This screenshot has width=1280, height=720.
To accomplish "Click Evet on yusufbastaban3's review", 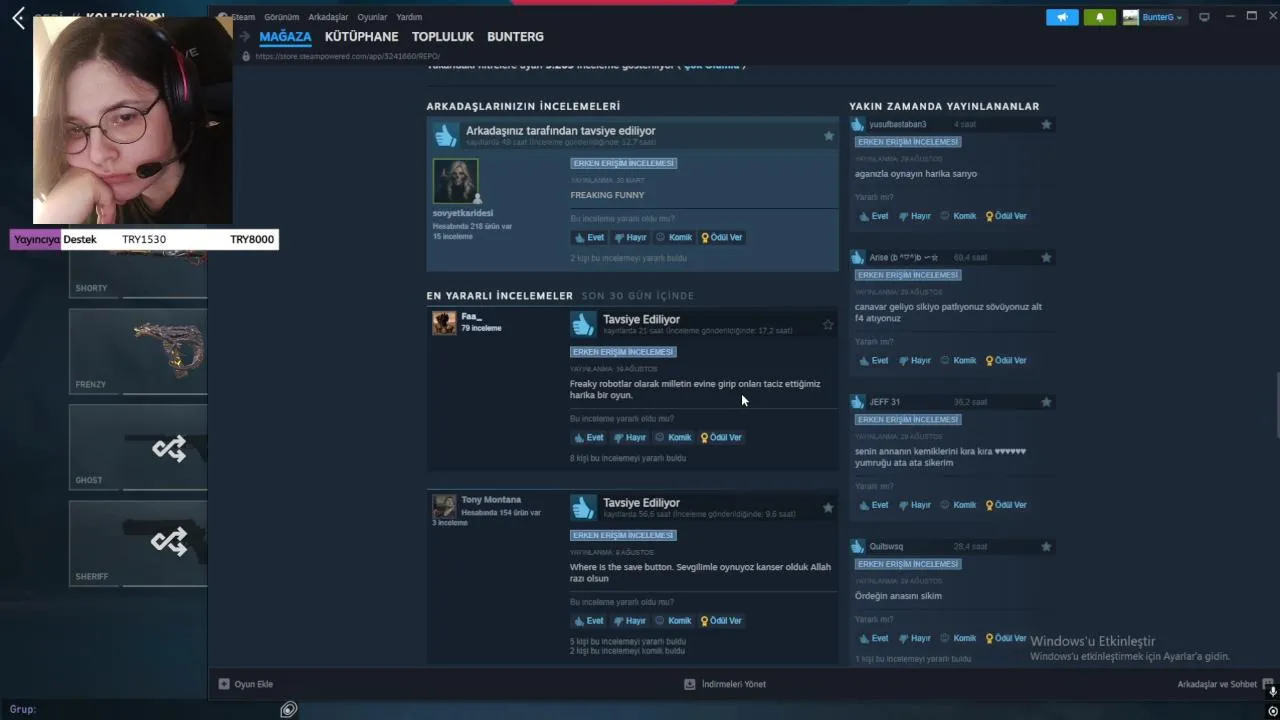I will [874, 216].
